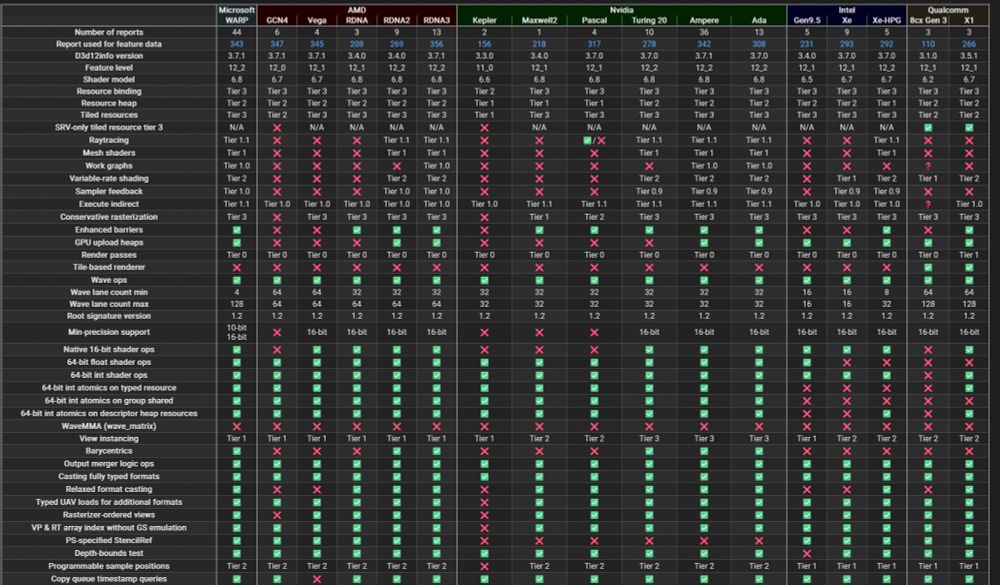
Task: Open report 293 for Intel Xe
Action: pyautogui.click(x=846, y=44)
